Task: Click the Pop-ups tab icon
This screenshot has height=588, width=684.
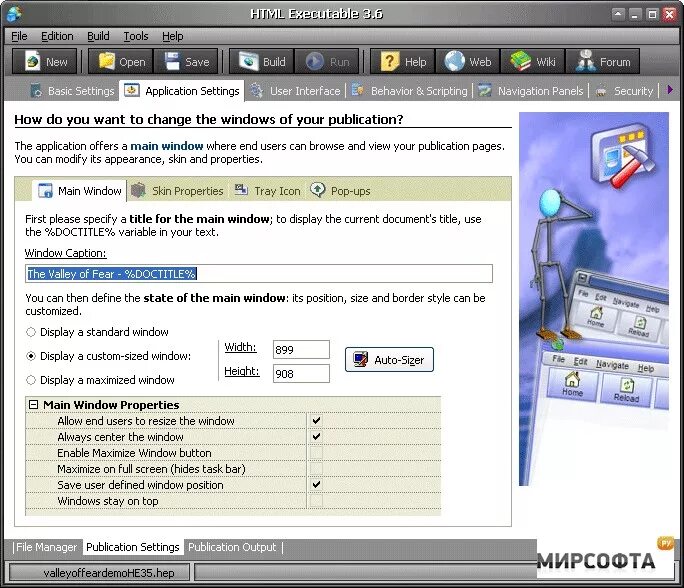Action: (x=318, y=190)
